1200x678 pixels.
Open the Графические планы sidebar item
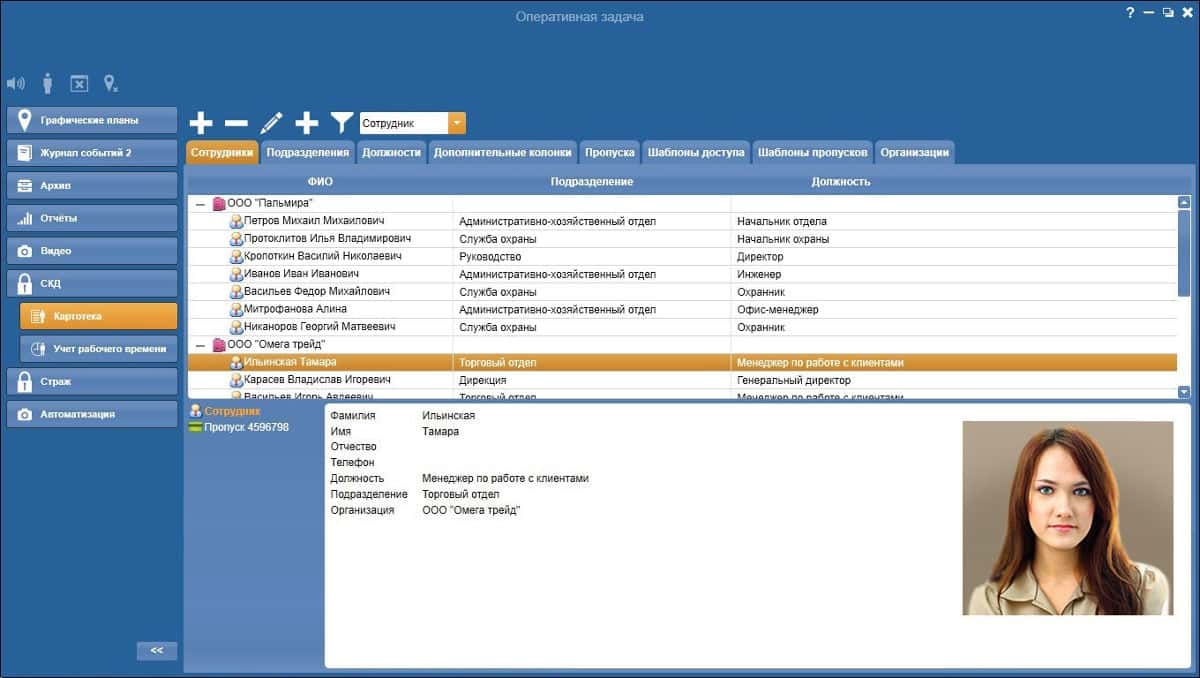[x=92, y=120]
